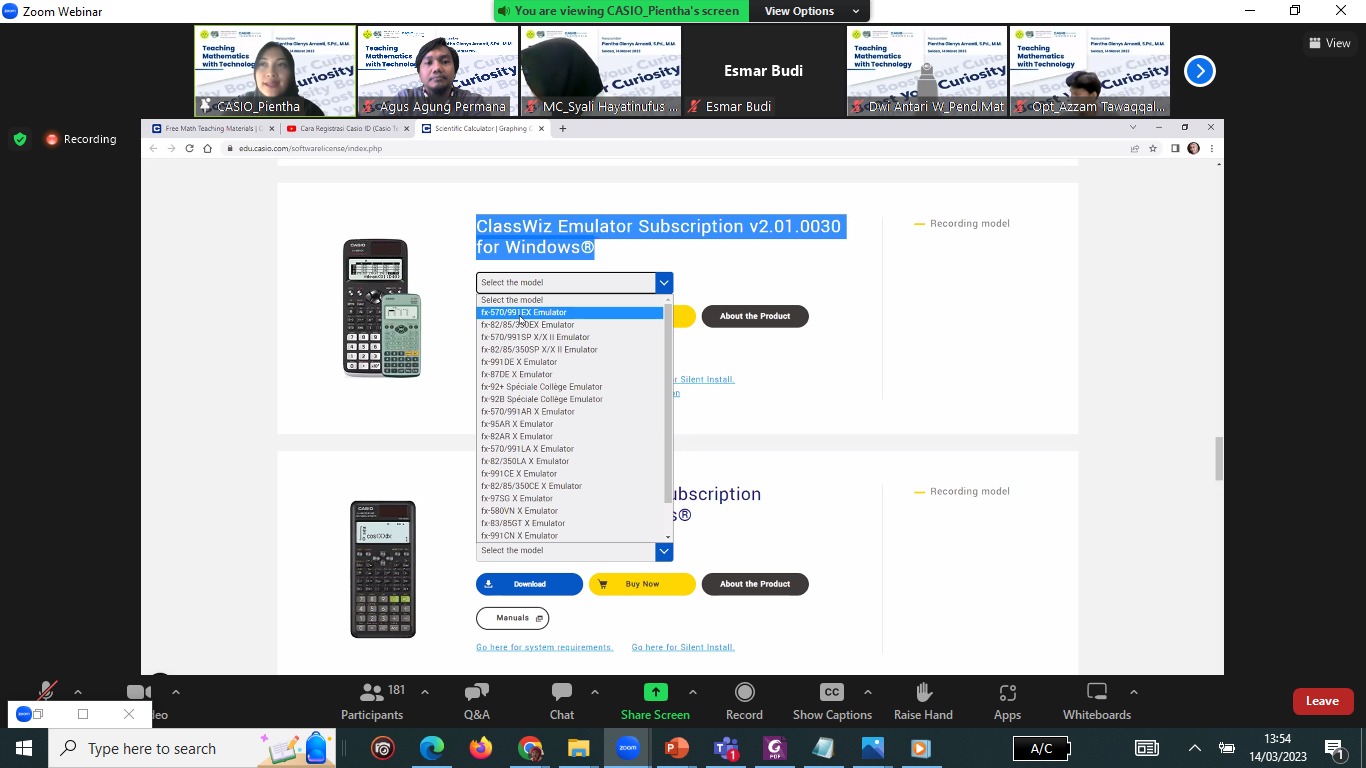
Task: Show next participants with blue arrow
Action: pyautogui.click(x=1200, y=71)
